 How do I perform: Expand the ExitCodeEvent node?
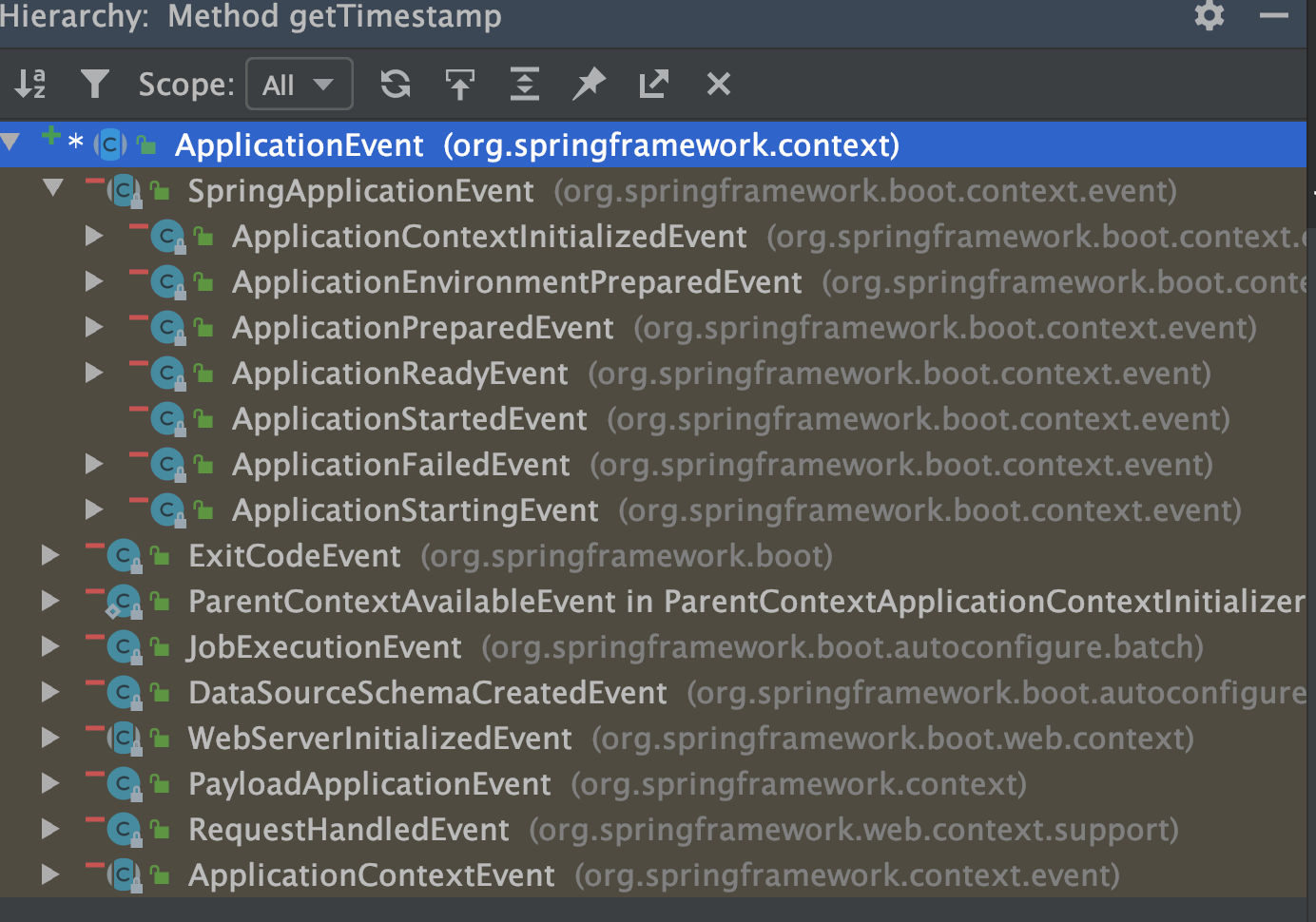click(50, 555)
